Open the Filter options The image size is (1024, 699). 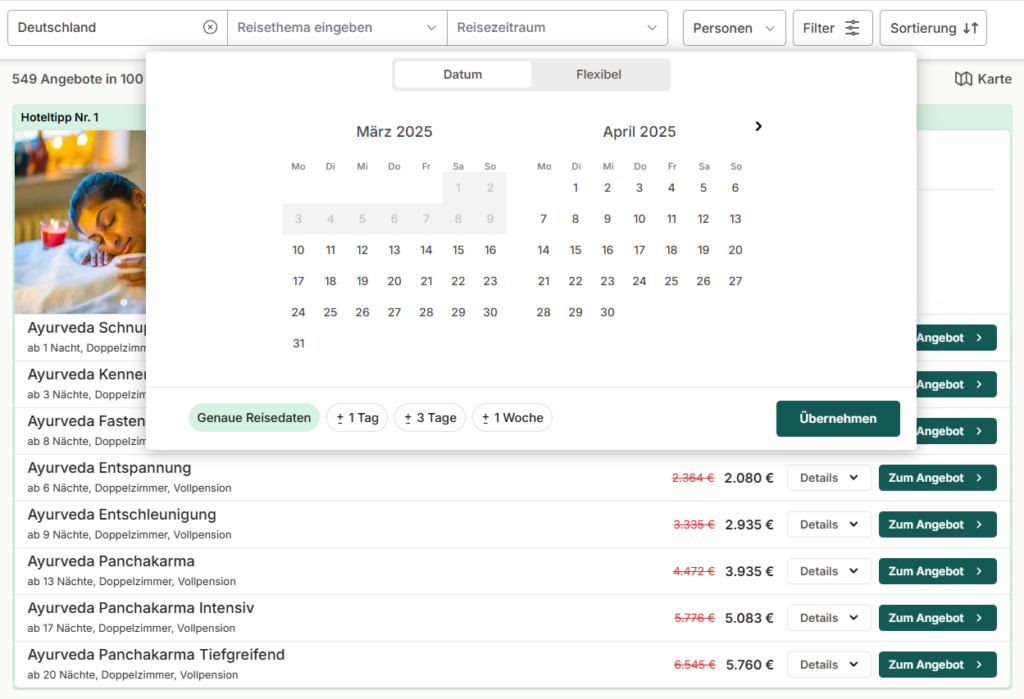point(832,28)
